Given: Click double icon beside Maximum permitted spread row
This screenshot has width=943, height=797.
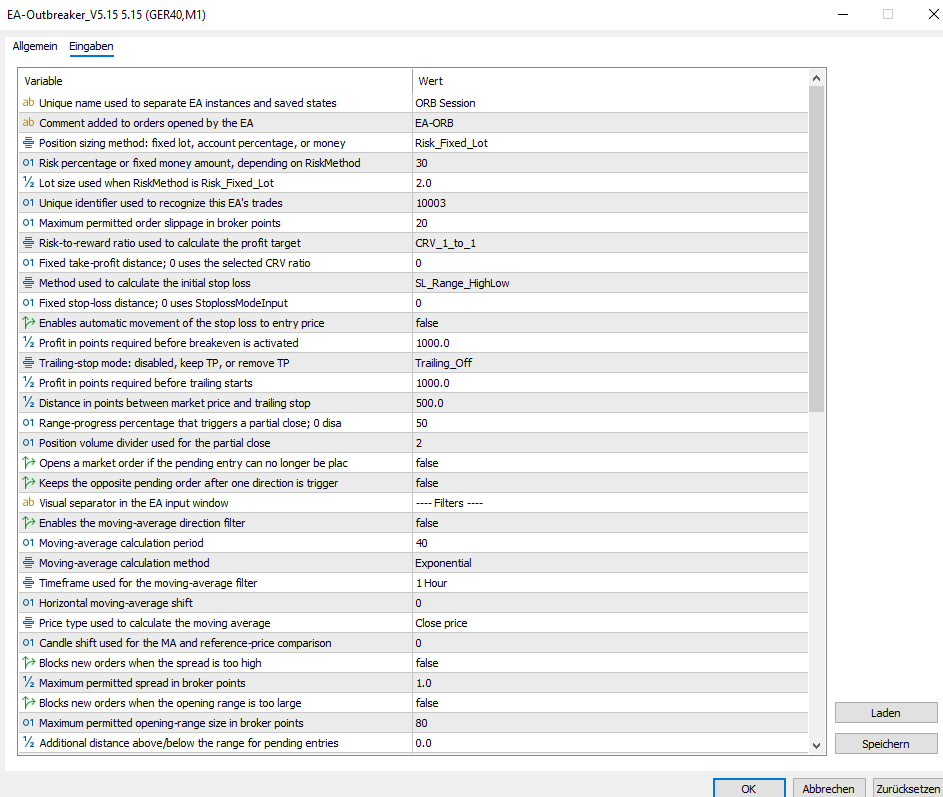Looking at the screenshot, I should [28, 683].
